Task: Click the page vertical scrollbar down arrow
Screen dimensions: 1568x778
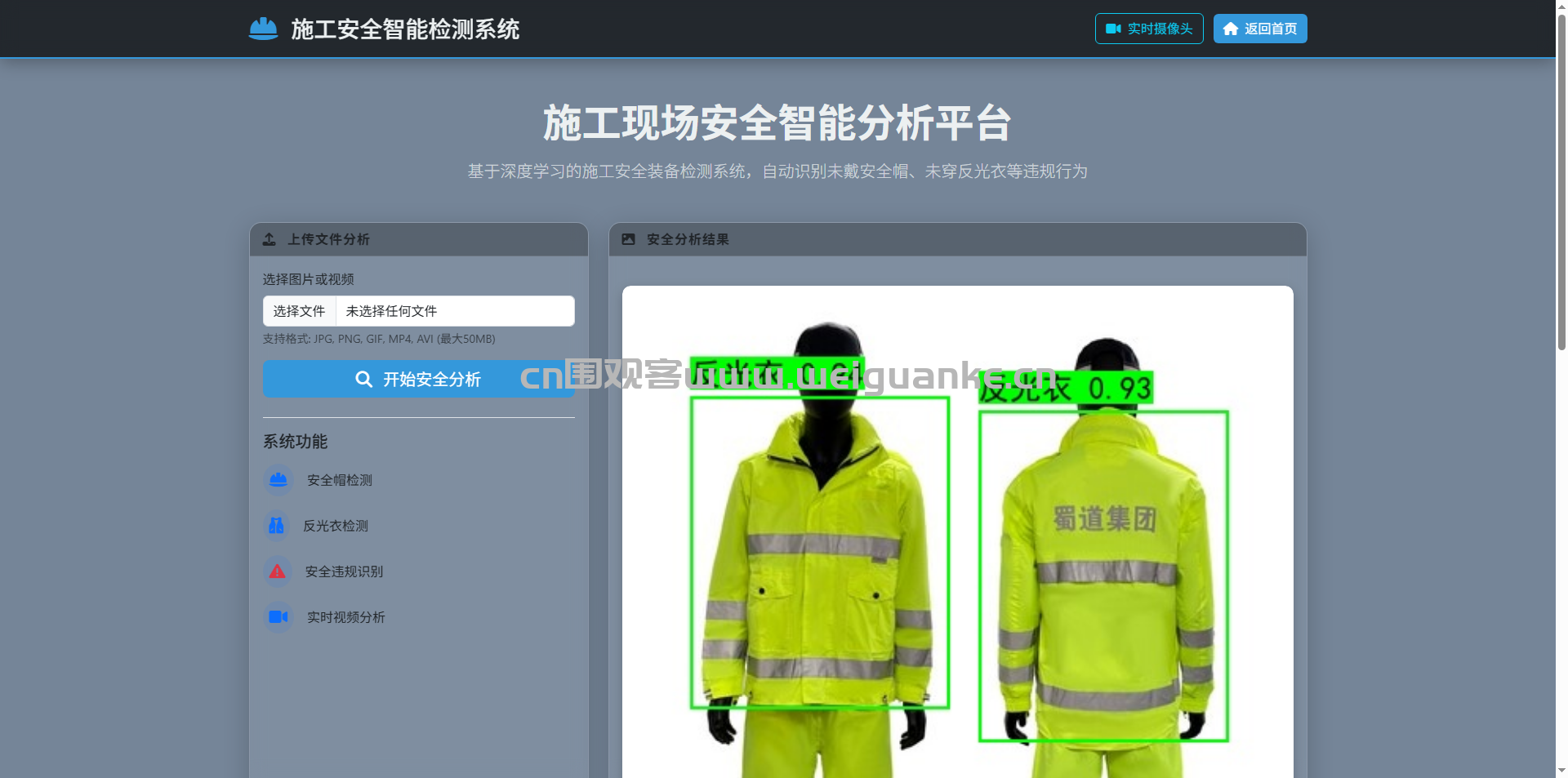Action: 1561,770
